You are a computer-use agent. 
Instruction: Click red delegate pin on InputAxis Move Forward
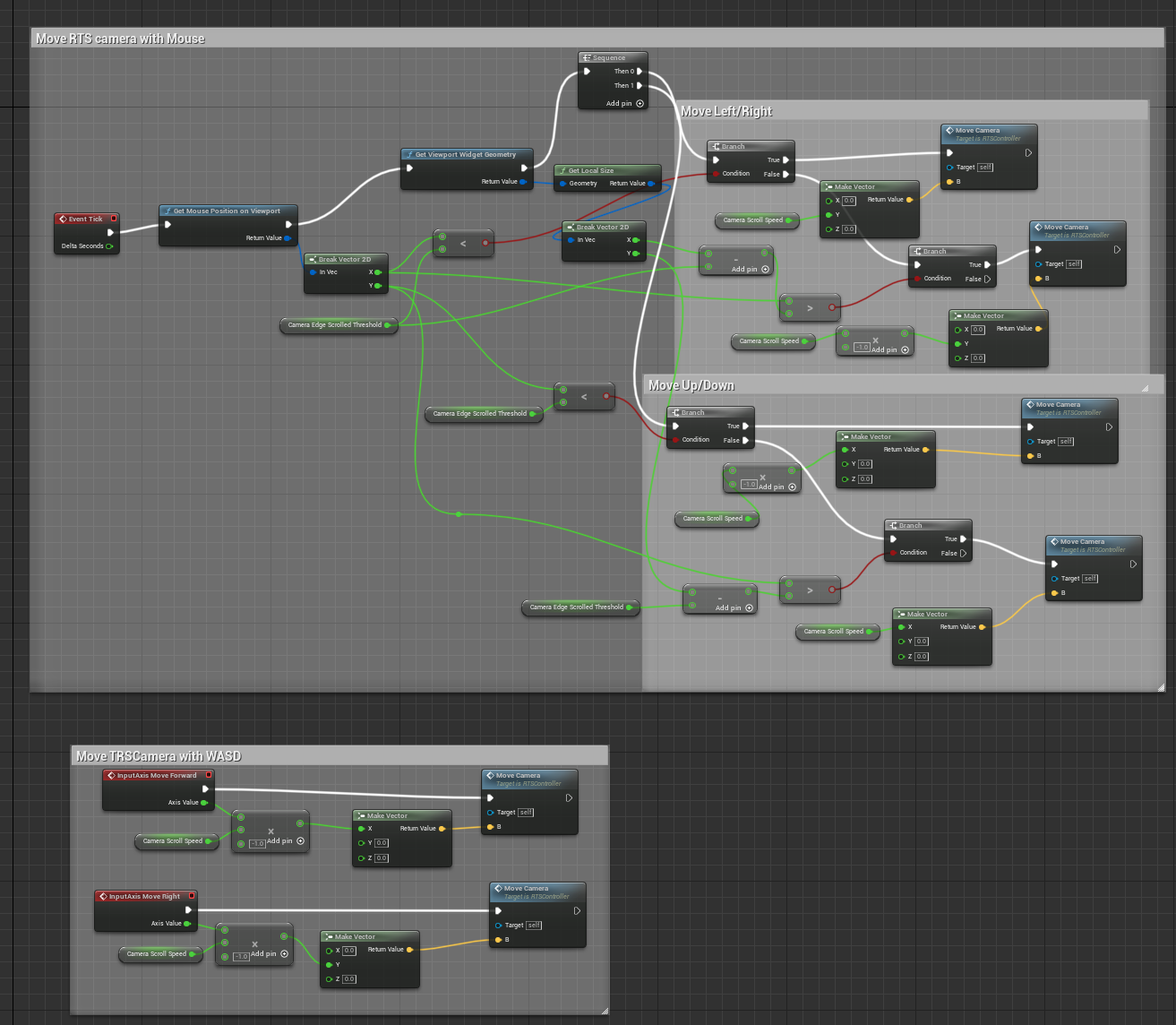tap(209, 776)
